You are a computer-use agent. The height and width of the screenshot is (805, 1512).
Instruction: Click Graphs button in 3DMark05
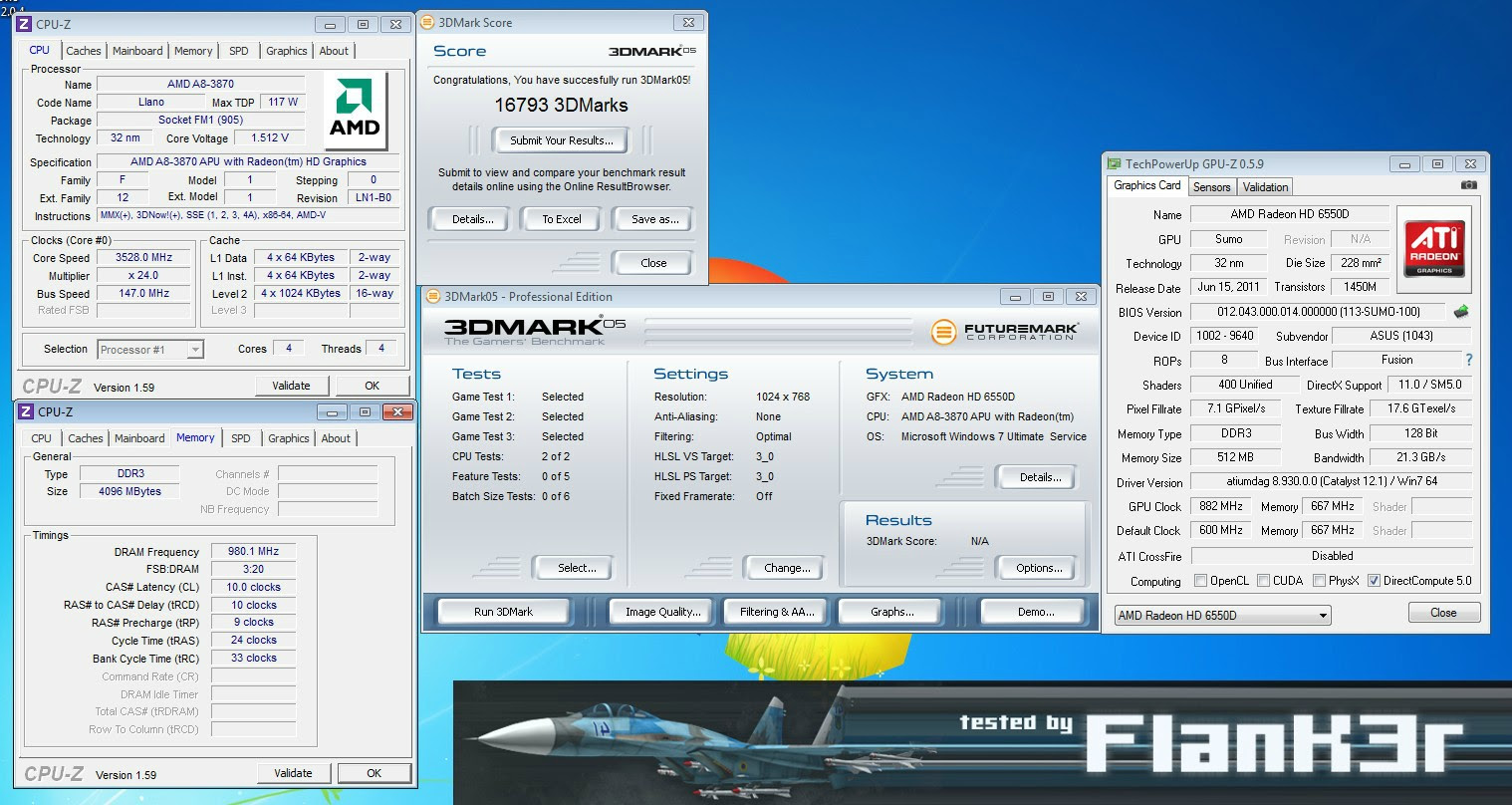pyautogui.click(x=892, y=612)
